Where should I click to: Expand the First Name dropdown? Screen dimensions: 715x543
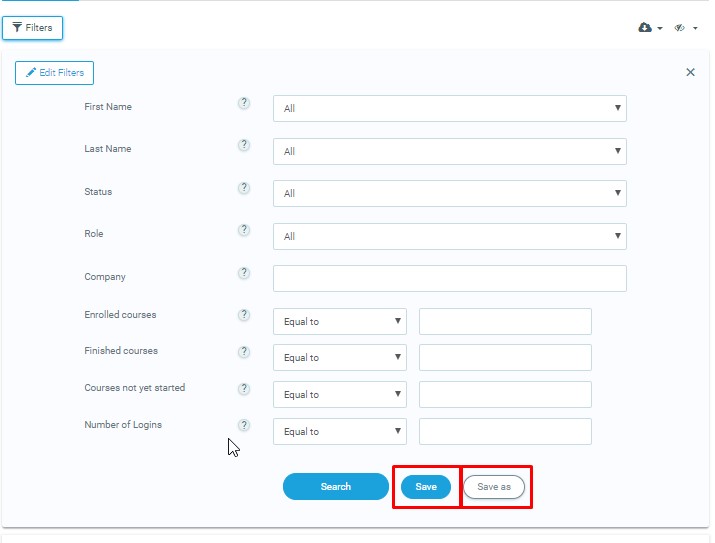point(449,108)
